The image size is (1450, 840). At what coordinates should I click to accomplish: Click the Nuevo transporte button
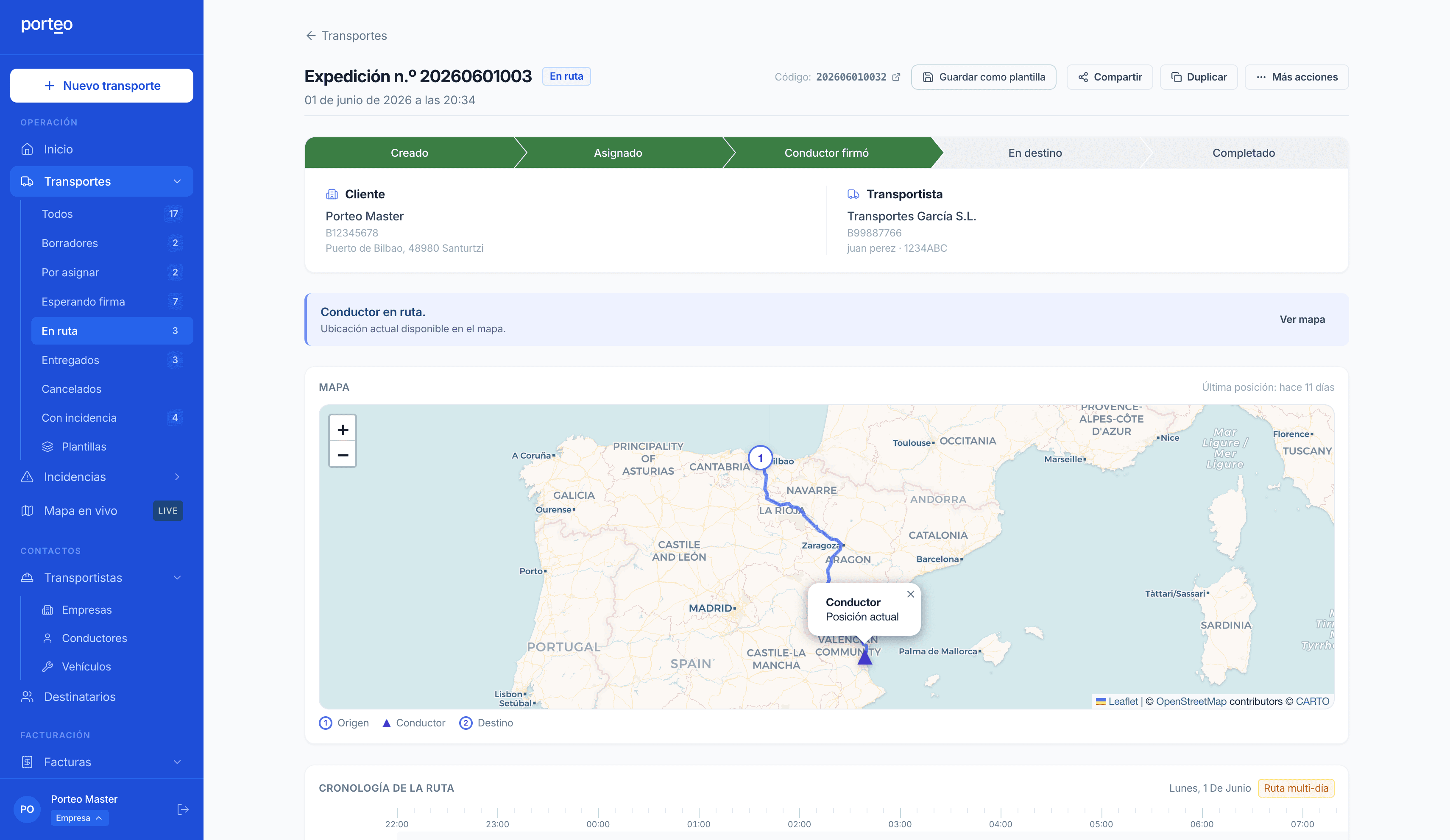(102, 86)
